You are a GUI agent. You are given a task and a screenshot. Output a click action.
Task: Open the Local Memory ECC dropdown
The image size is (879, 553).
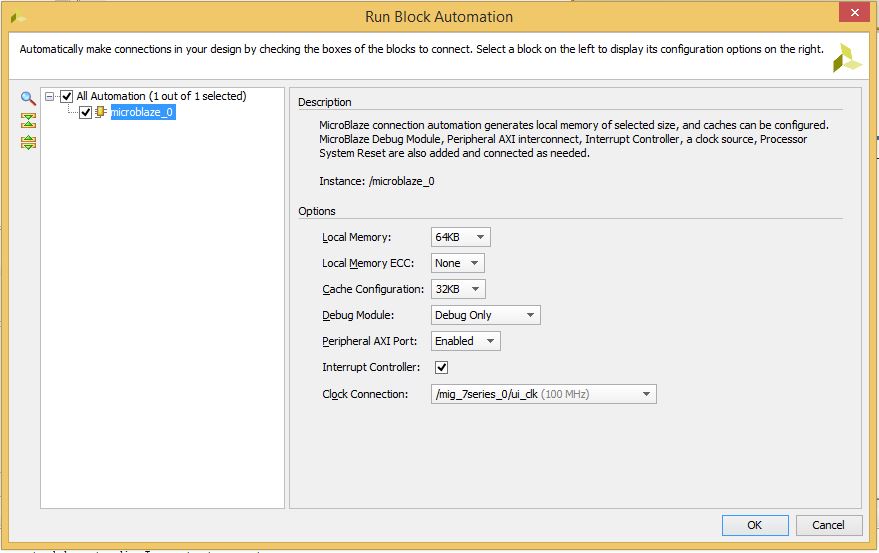point(458,263)
